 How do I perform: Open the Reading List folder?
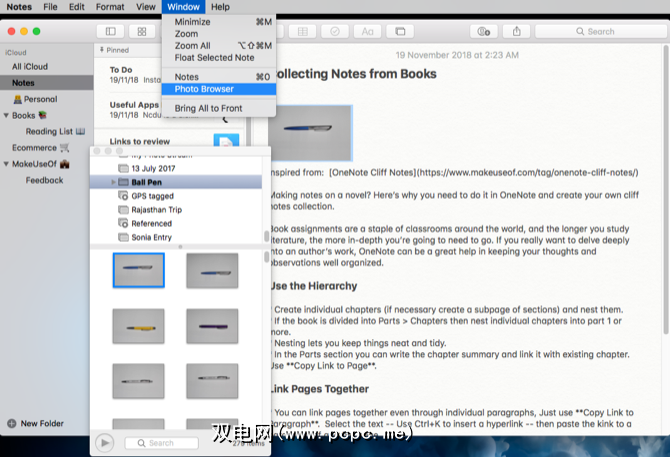tap(47, 132)
